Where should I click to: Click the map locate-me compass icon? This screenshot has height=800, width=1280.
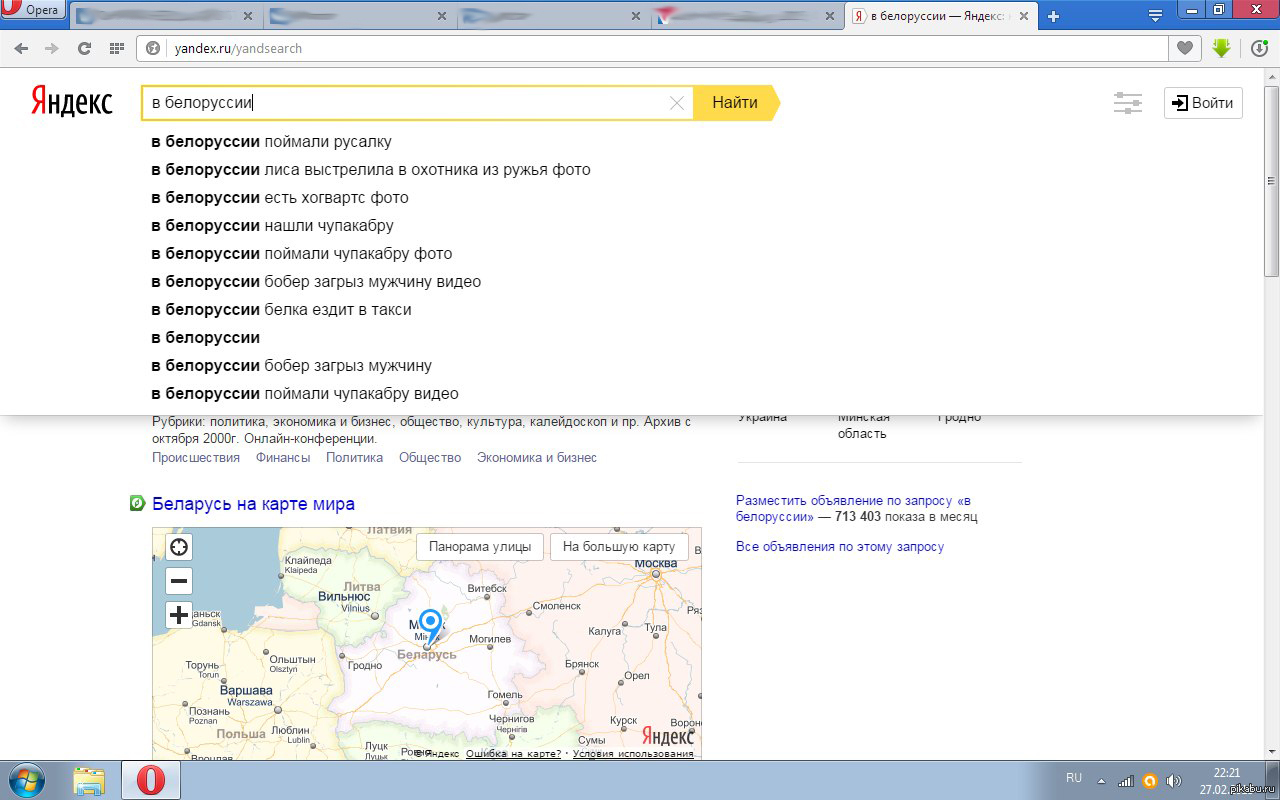click(x=179, y=547)
